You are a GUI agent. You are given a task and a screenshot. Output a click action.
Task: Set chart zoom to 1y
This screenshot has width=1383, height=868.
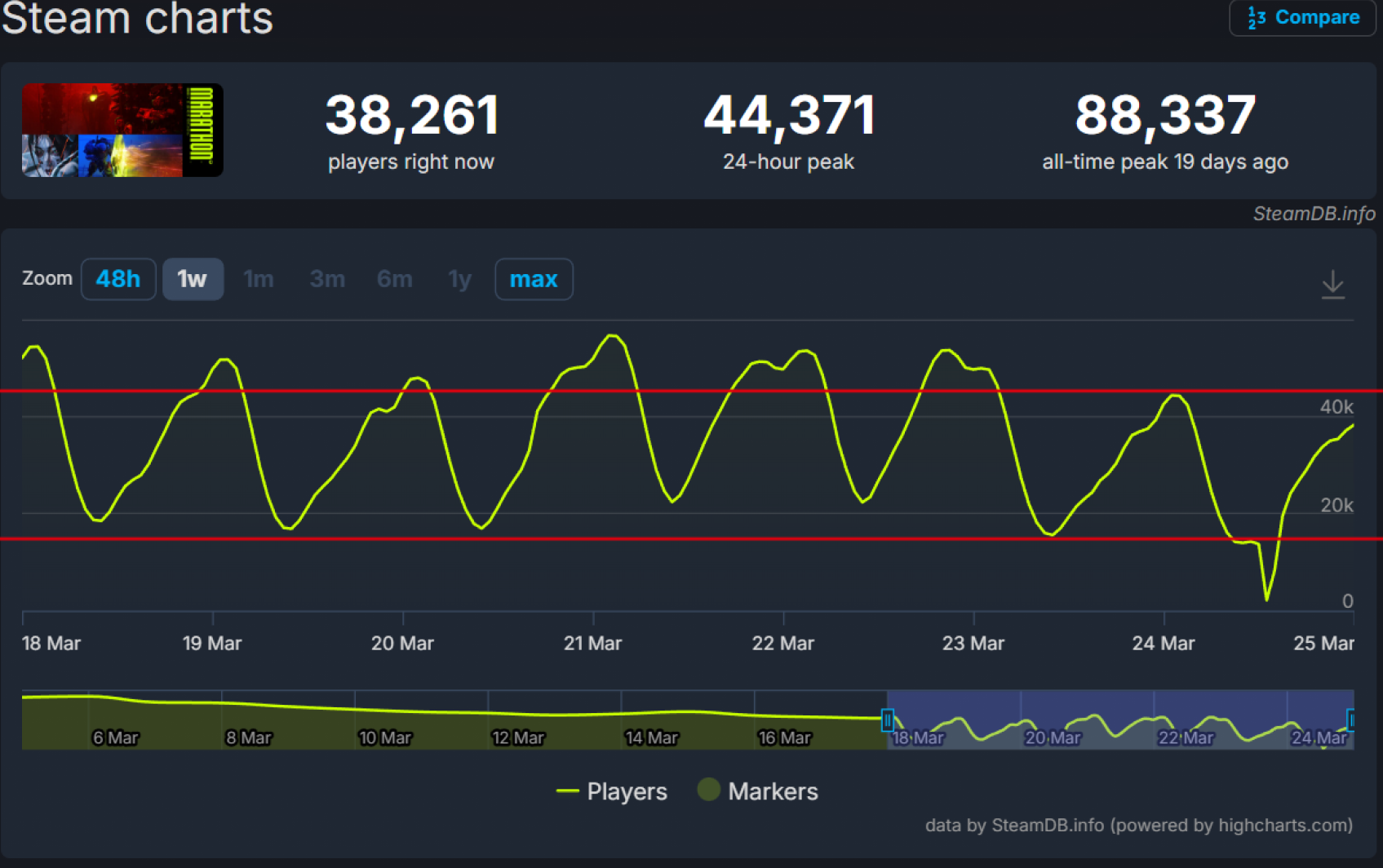460,279
